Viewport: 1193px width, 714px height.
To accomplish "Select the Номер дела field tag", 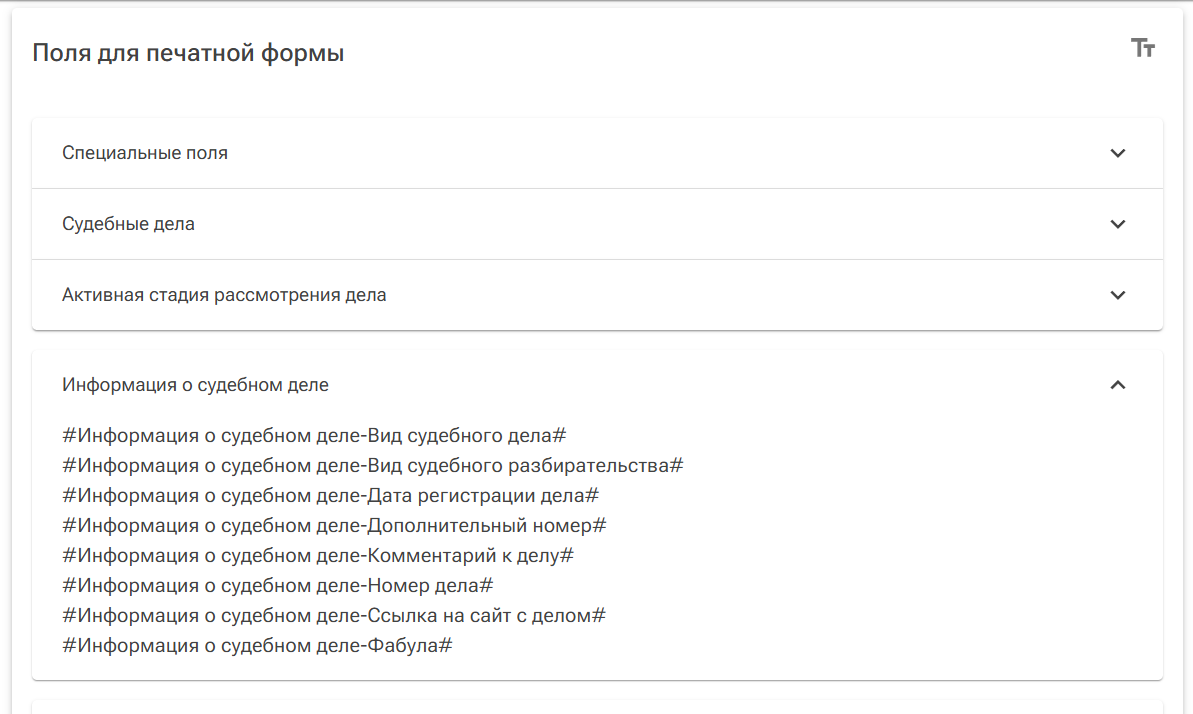I will [277, 586].
